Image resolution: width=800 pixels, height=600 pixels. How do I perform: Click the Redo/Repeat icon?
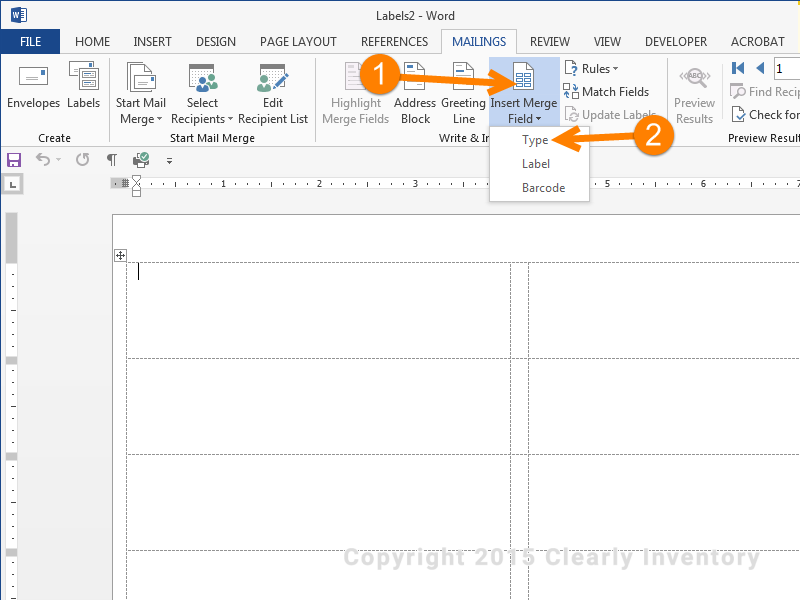(83, 160)
